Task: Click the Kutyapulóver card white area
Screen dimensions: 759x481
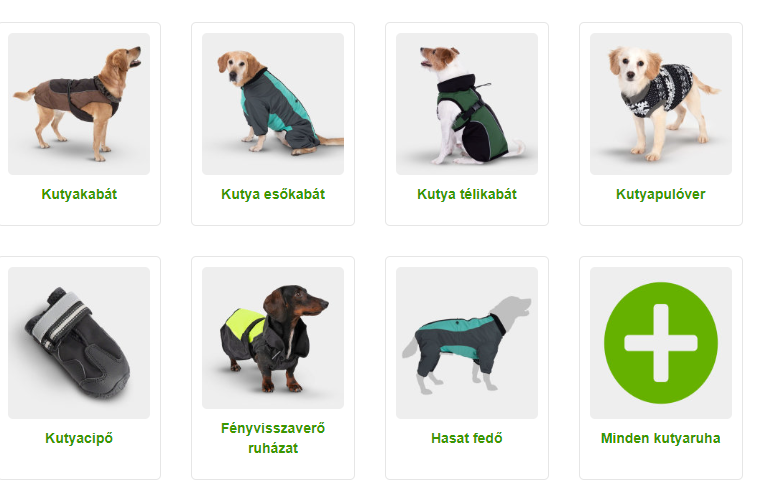Action: (x=661, y=214)
